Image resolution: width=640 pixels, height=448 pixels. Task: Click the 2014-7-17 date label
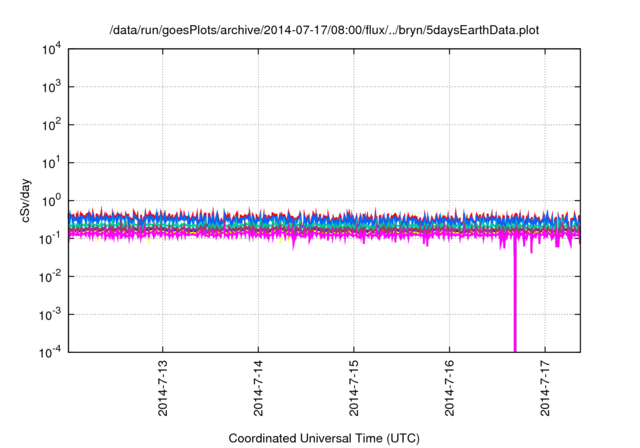[x=545, y=388]
